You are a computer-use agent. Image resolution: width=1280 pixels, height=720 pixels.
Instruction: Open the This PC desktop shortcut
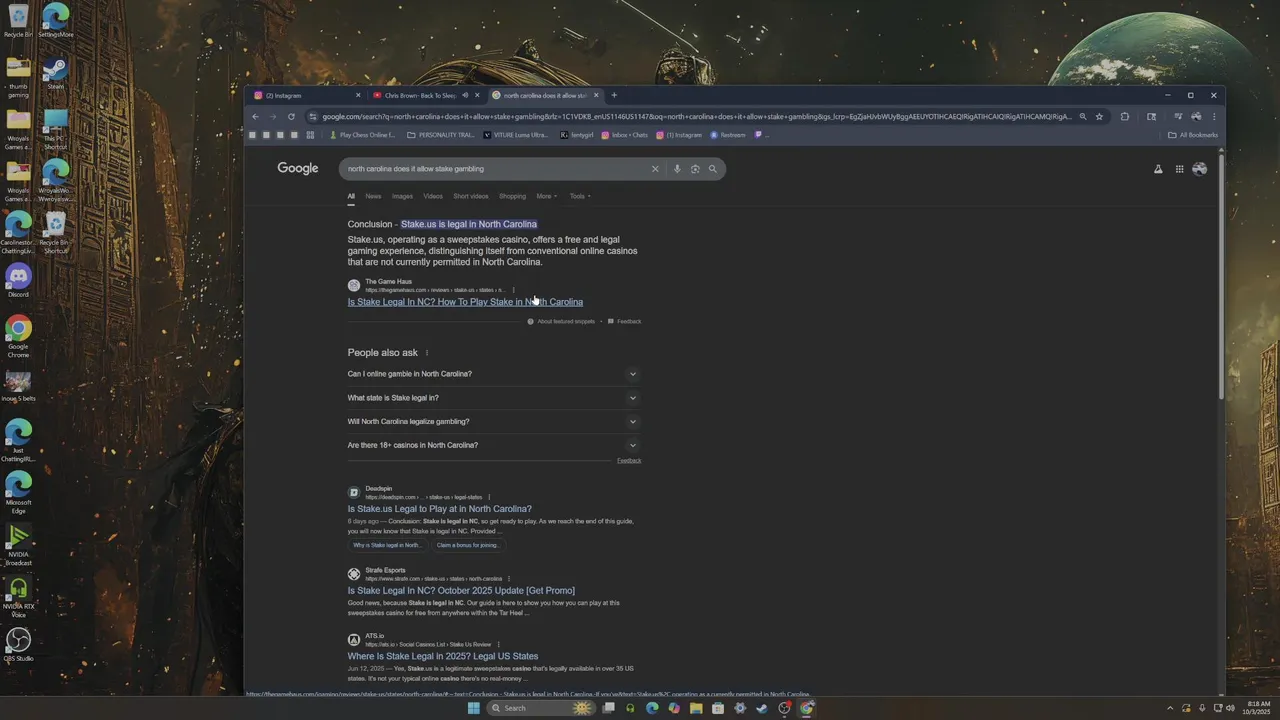(x=55, y=130)
